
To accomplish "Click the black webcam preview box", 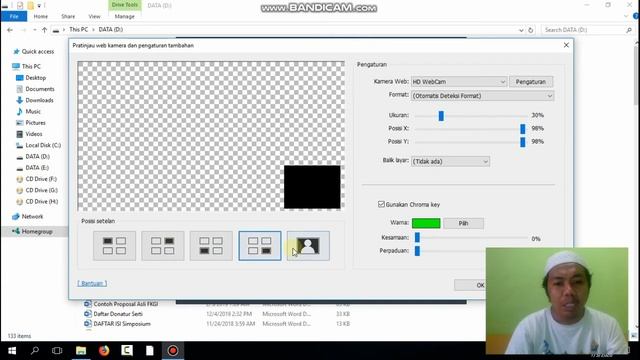I will (x=312, y=187).
